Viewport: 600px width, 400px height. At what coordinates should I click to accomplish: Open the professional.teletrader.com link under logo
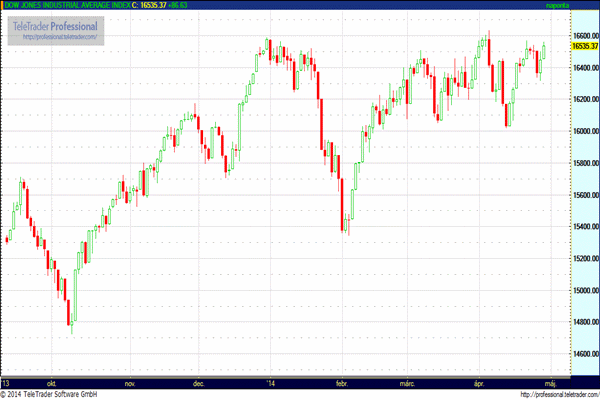[60, 37]
